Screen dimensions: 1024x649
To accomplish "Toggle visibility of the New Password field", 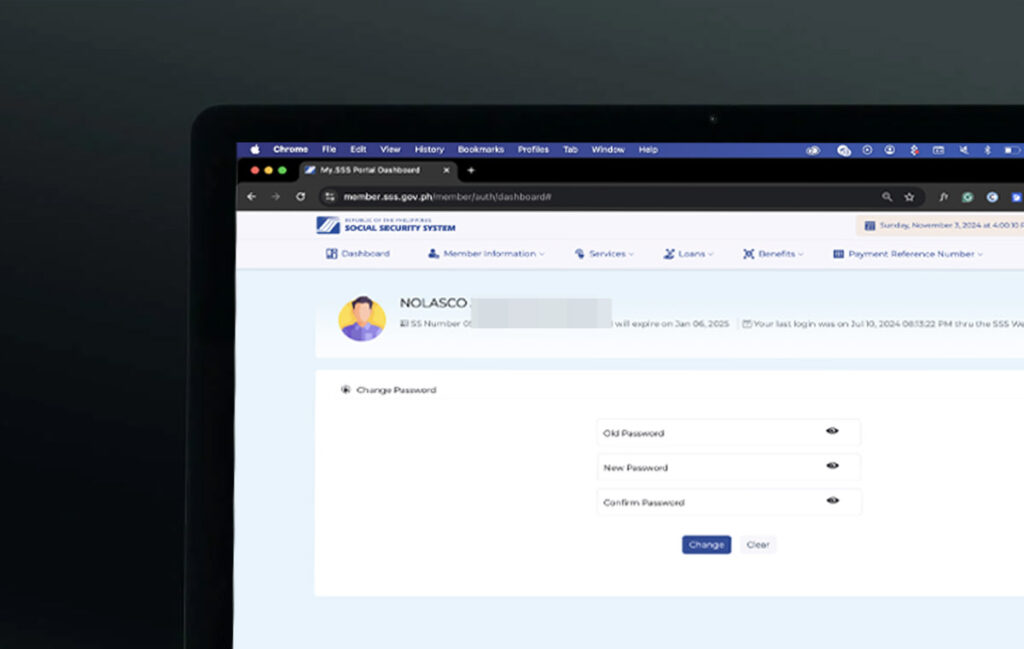I will [832, 466].
